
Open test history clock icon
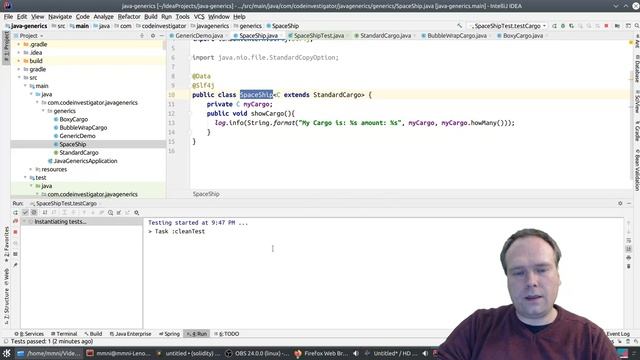coord(111,213)
